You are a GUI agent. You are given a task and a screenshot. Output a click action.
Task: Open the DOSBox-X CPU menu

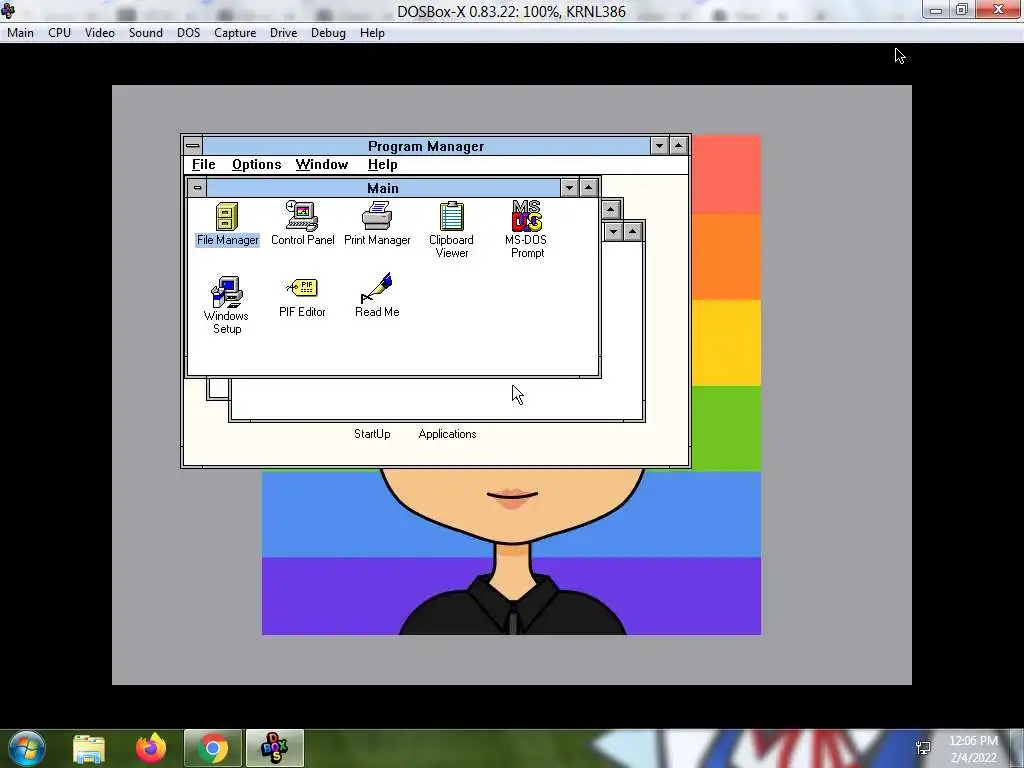(59, 33)
